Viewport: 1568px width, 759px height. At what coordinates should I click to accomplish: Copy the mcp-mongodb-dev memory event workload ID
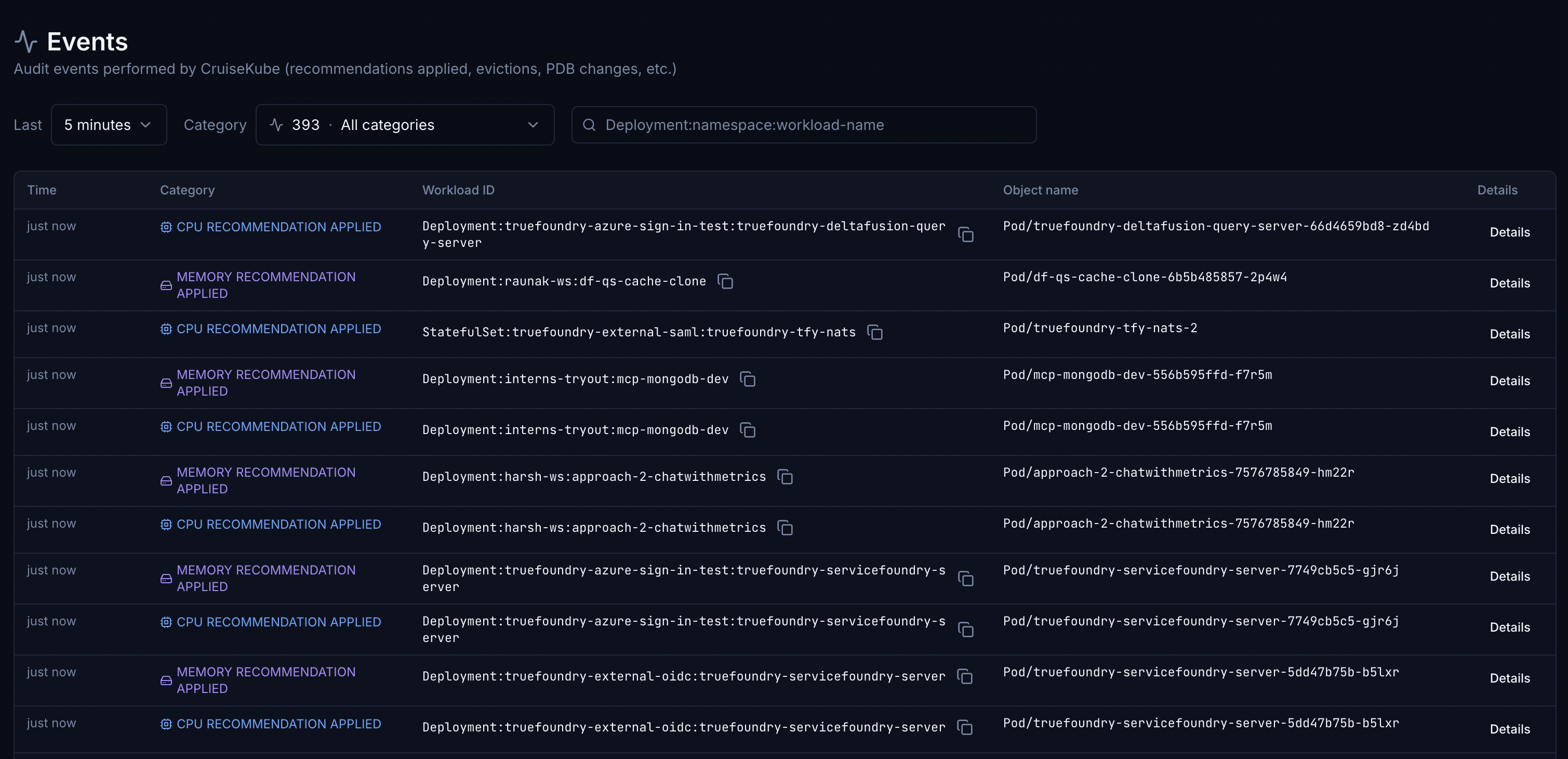point(748,379)
